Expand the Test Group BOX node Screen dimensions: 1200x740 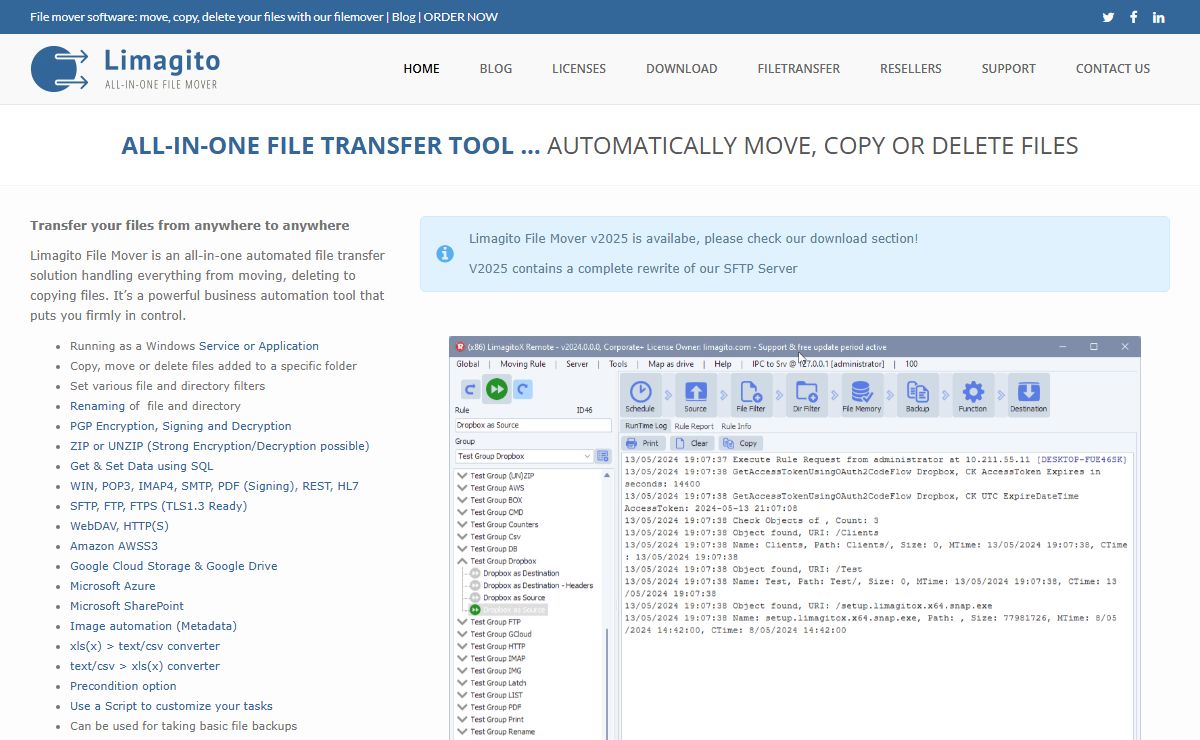point(462,500)
